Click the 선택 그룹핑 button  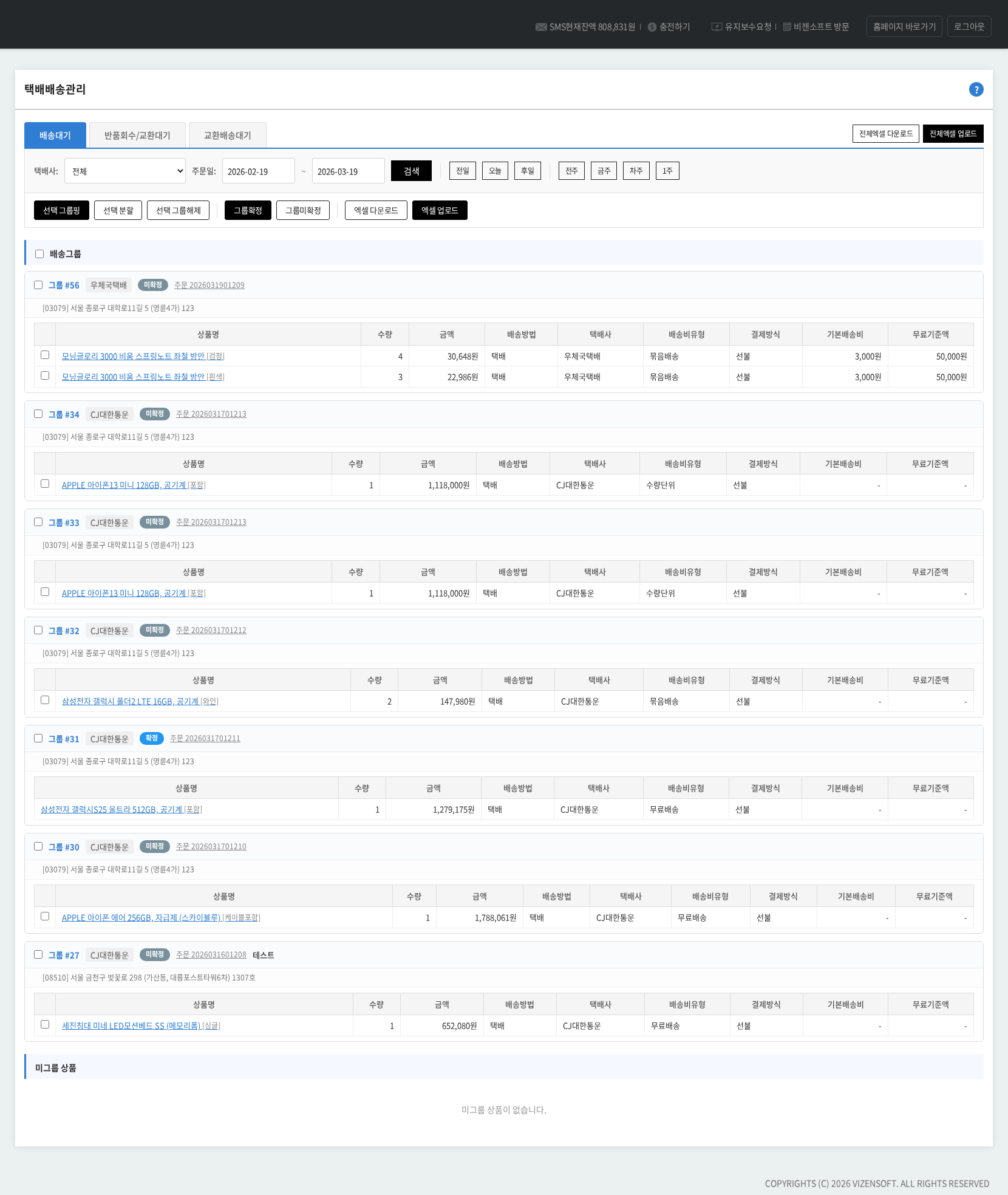coord(61,210)
